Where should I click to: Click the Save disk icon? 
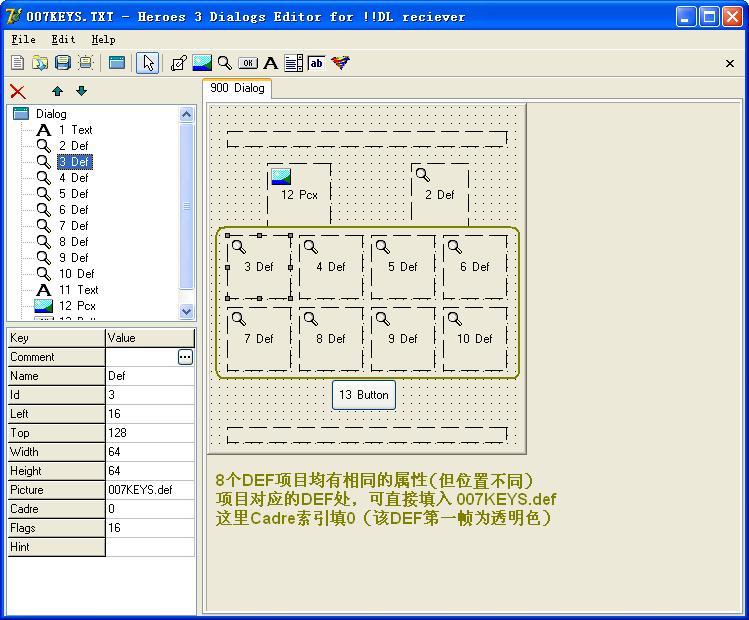pos(63,63)
